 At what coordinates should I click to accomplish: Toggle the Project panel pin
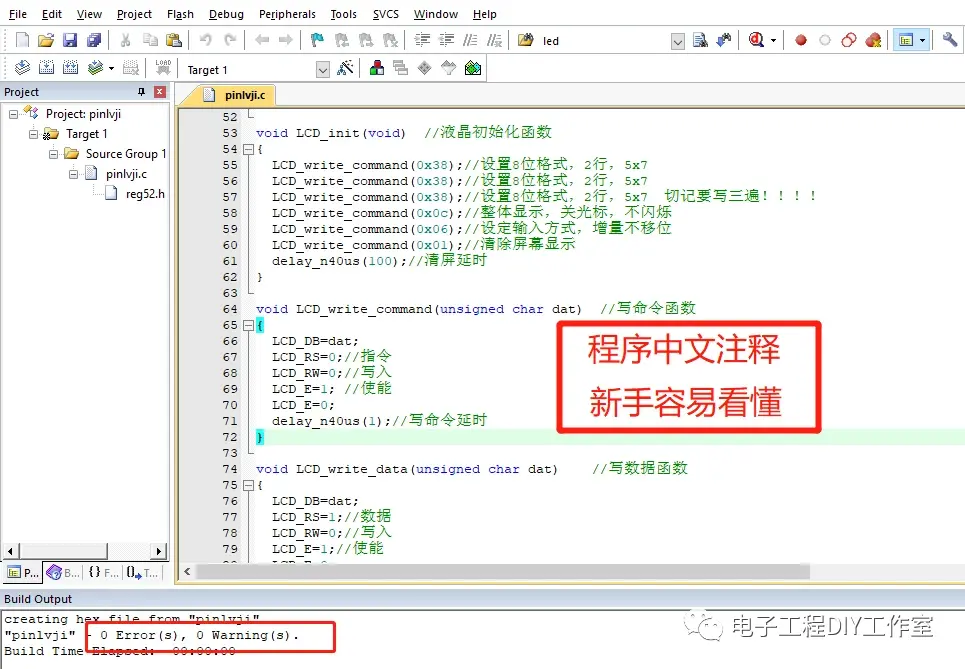coord(142,92)
